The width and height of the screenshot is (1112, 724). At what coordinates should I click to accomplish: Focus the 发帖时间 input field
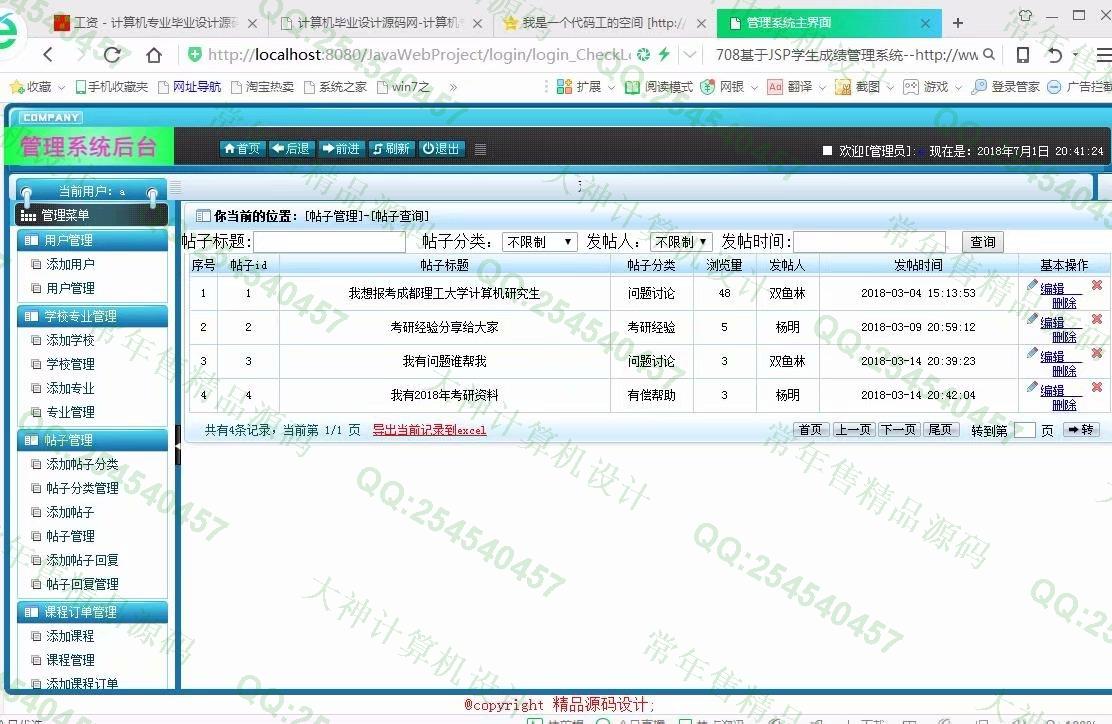click(x=869, y=242)
